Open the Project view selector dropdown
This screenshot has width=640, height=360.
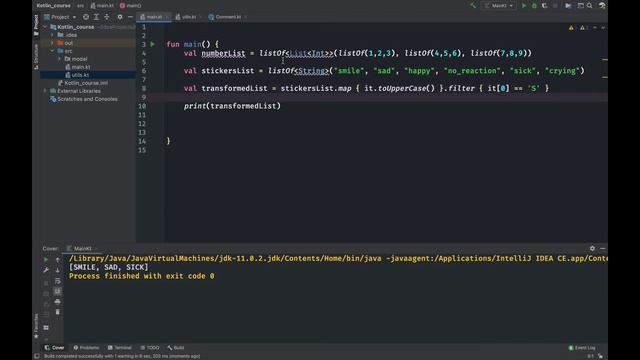(x=60, y=17)
